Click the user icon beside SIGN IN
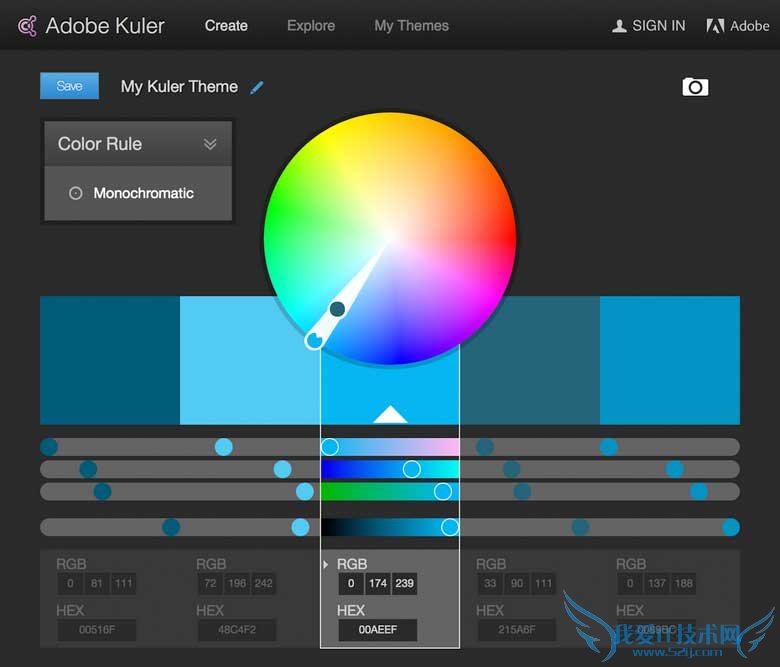780x667 pixels. coord(619,26)
